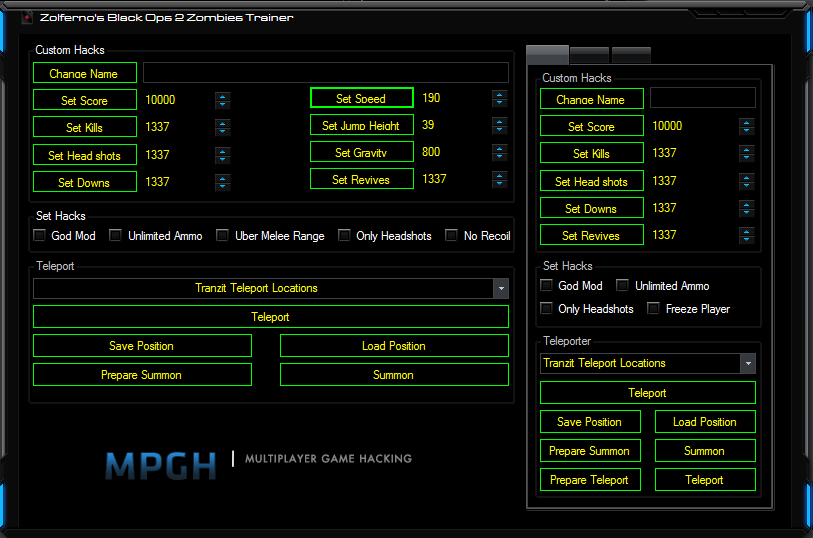813x538 pixels.
Task: Switch to the second tab above the right panel
Action: click(x=589, y=55)
